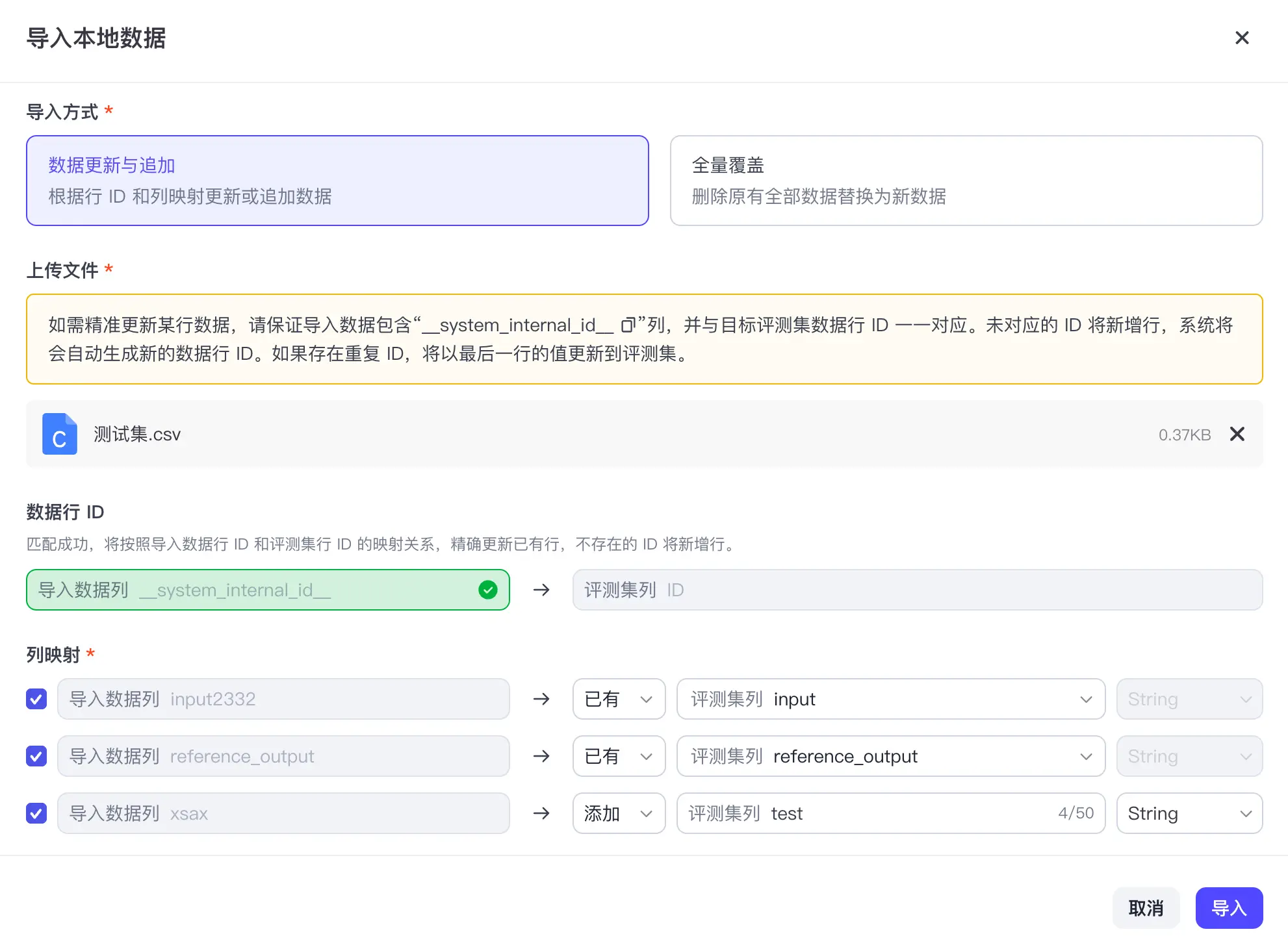Open the 评测集列 input dropdown
1288x947 pixels.
(x=891, y=699)
